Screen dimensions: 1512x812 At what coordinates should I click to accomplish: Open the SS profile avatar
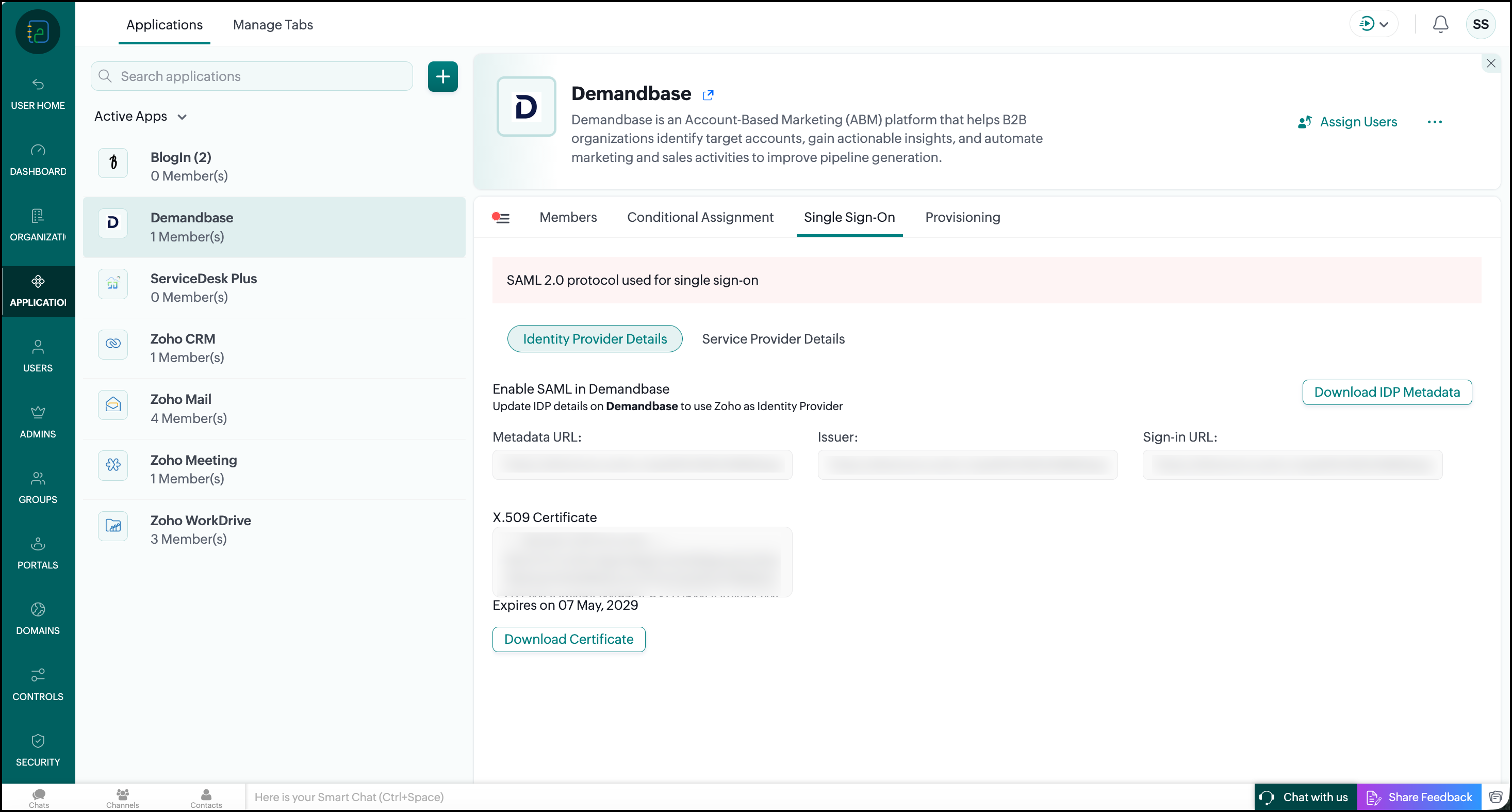pos(1481,24)
